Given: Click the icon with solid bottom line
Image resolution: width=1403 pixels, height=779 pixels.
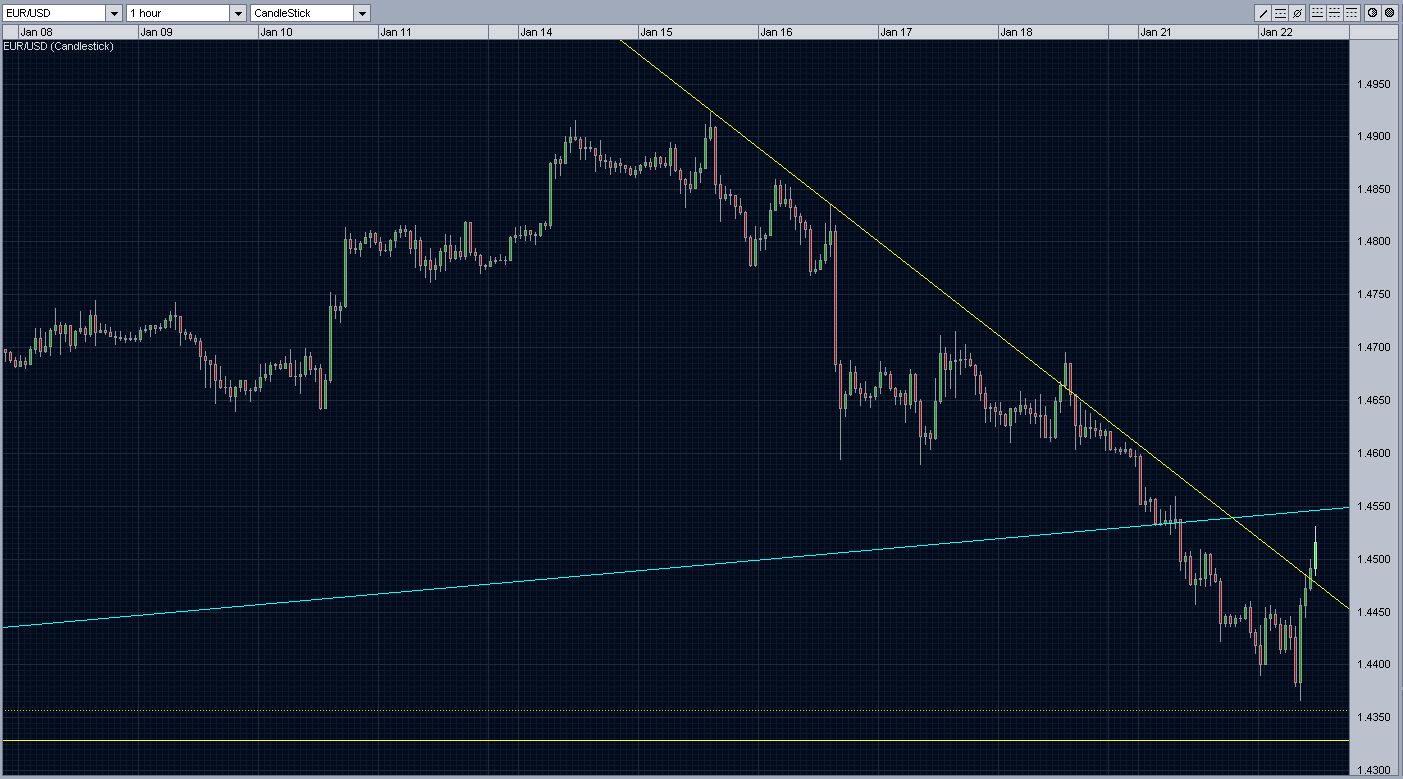Looking at the screenshot, I should click(x=1318, y=13).
